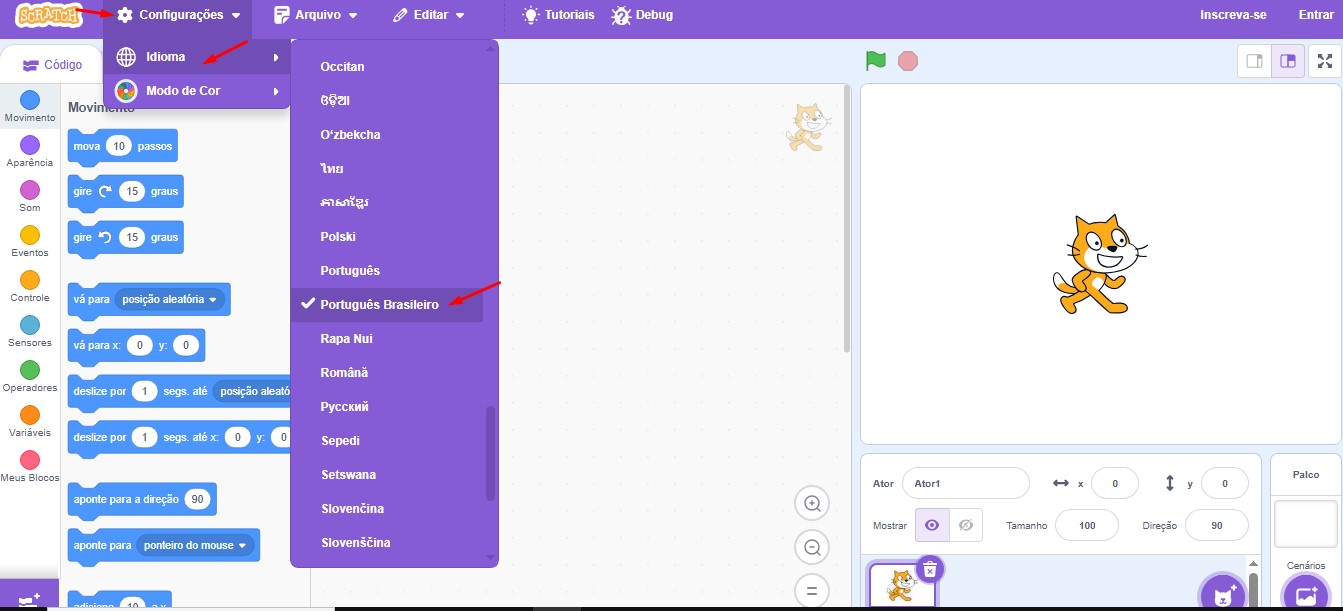Click the sprite name field Ator1
This screenshot has height=611, width=1343.
click(x=964, y=483)
